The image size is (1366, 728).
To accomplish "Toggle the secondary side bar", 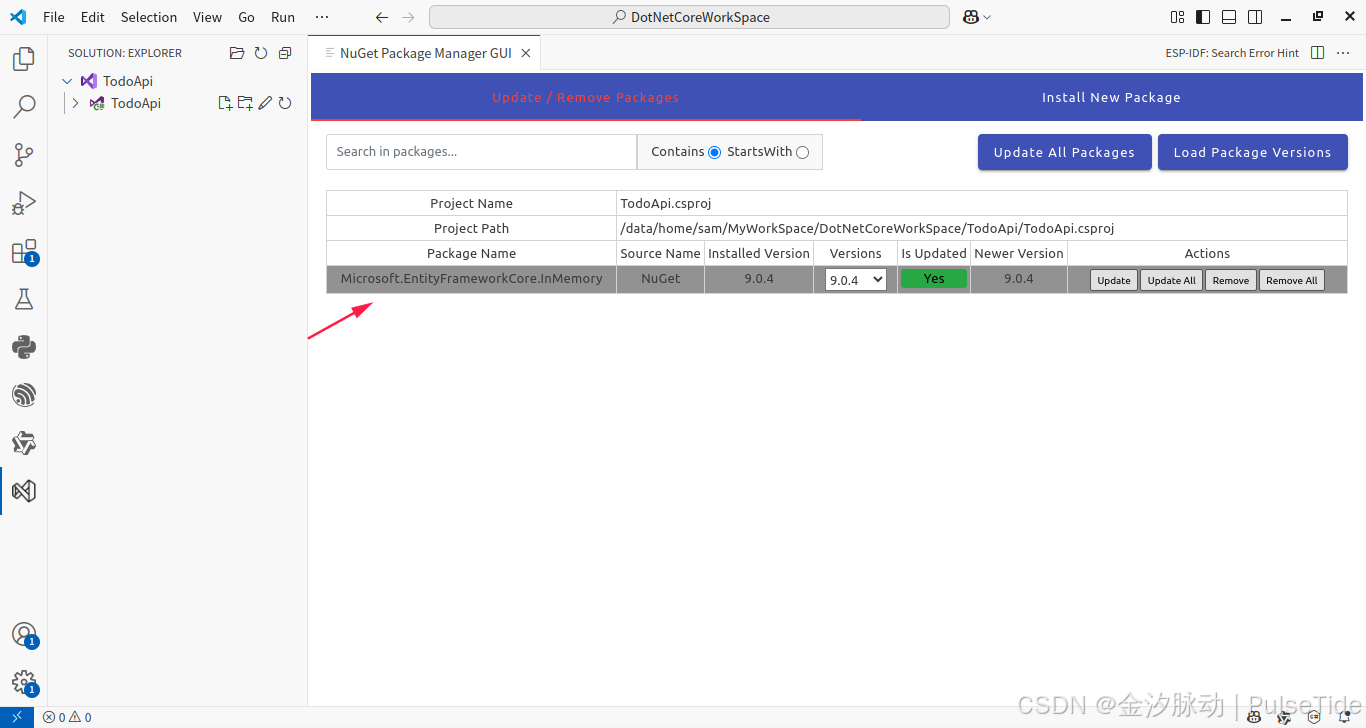I will [x=1255, y=17].
